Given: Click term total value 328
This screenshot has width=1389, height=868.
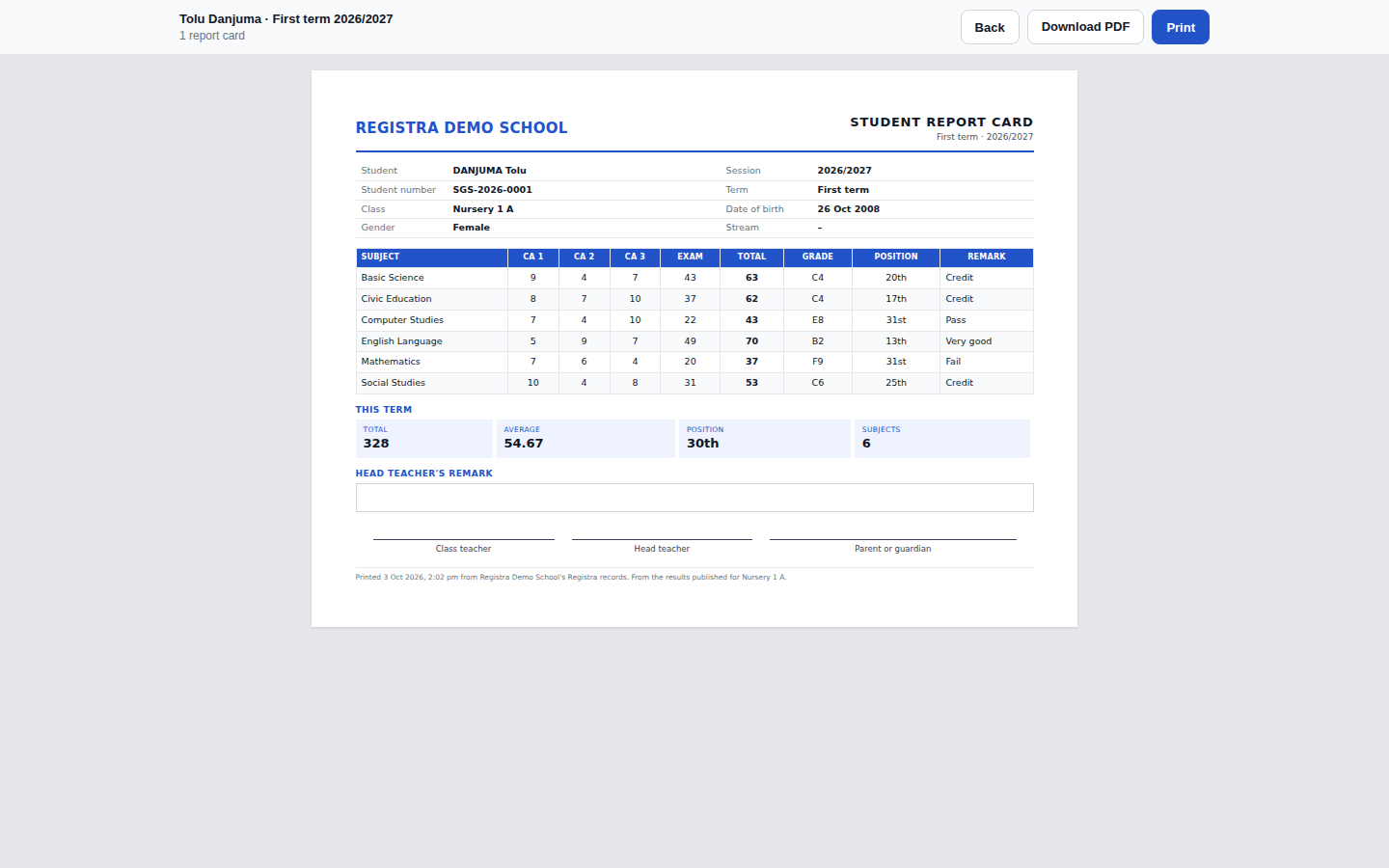Looking at the screenshot, I should point(376,444).
